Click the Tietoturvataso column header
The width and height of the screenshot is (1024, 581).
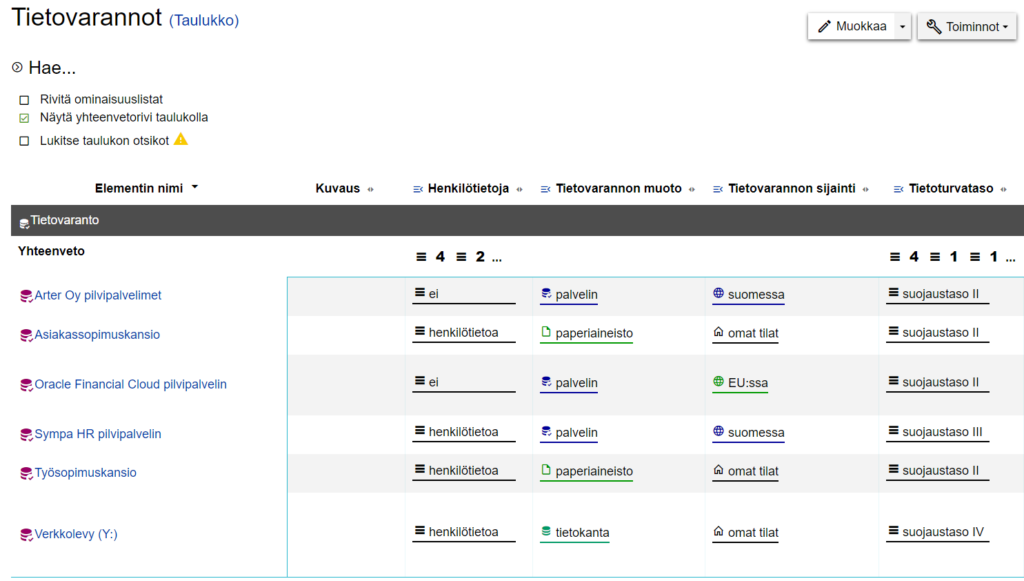click(950, 189)
